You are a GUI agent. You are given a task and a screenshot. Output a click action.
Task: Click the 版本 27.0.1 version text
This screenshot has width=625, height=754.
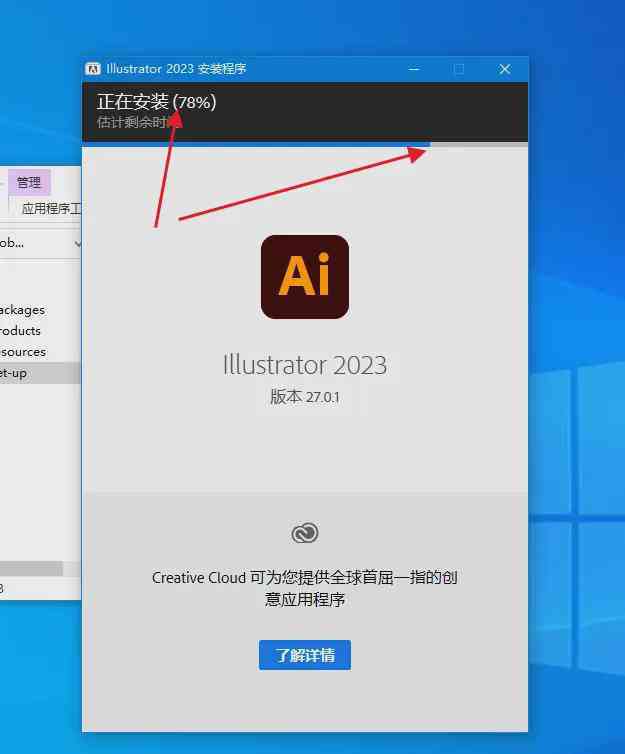pyautogui.click(x=305, y=397)
